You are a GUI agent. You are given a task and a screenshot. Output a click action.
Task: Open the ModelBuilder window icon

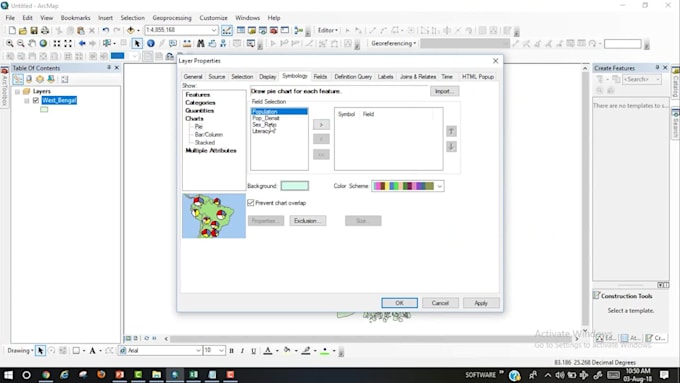coord(298,30)
